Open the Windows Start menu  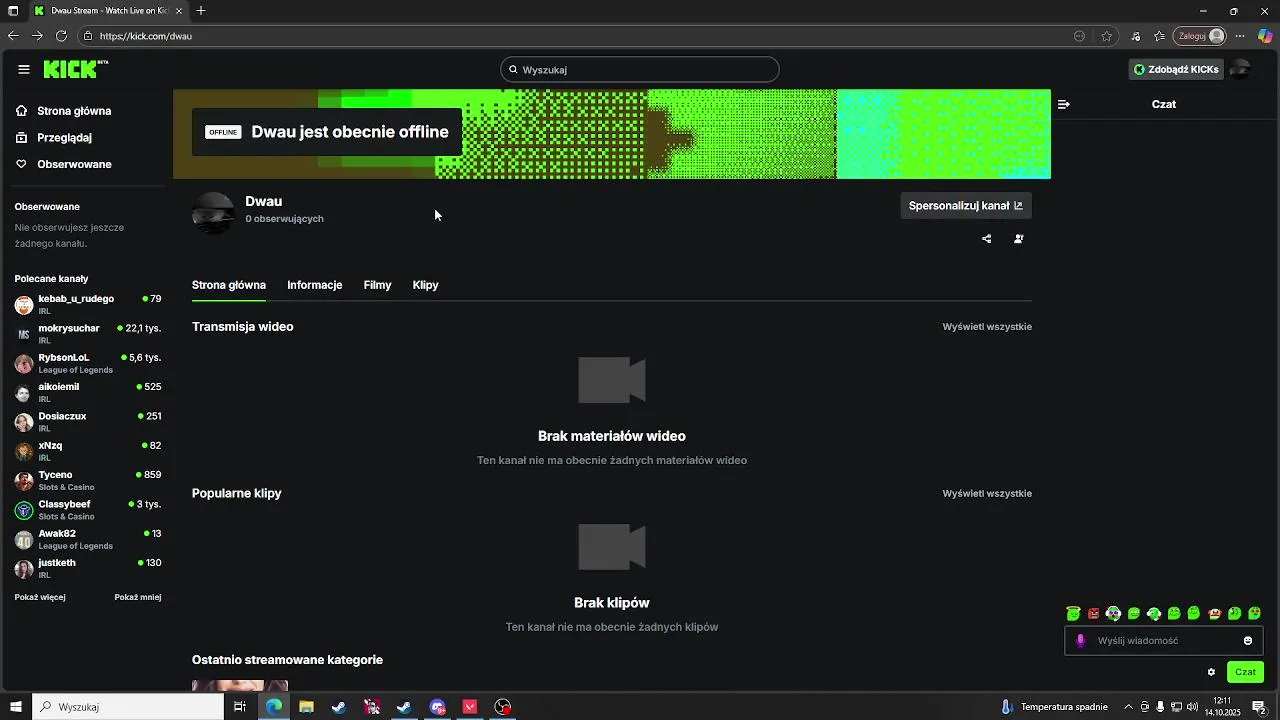[x=14, y=707]
